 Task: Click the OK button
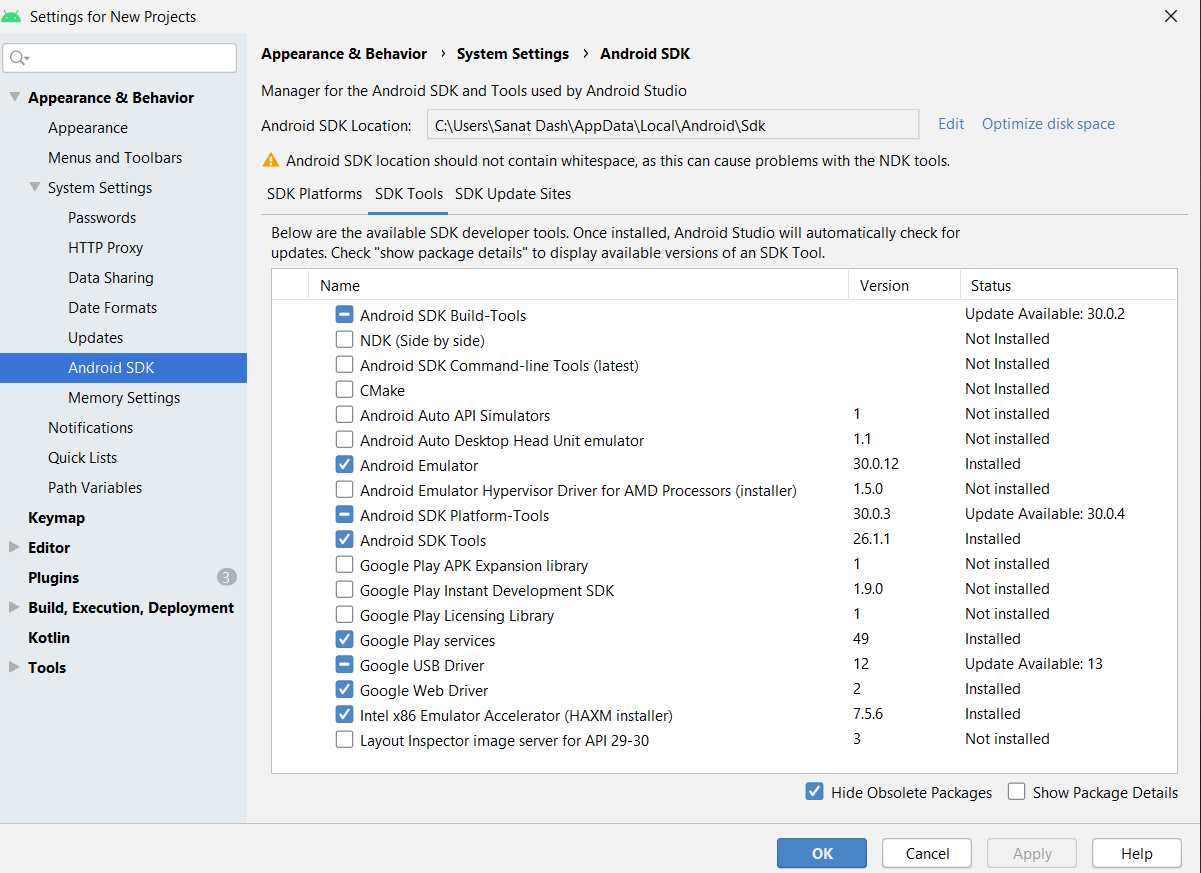tap(822, 853)
